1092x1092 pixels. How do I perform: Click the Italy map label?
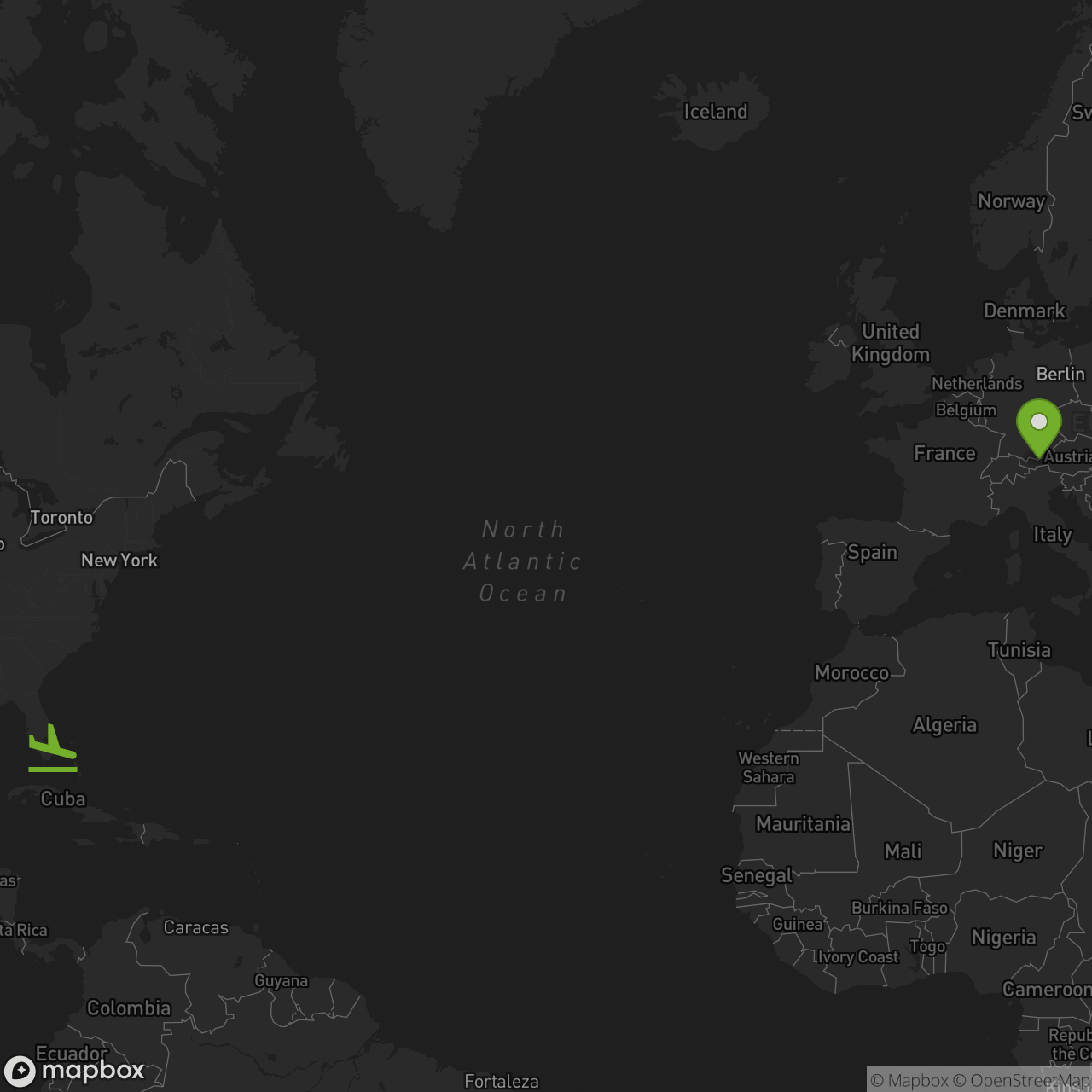(x=1053, y=535)
